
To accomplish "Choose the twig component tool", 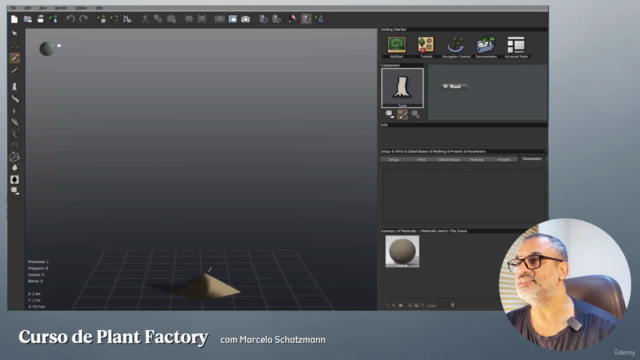I will pos(15,111).
